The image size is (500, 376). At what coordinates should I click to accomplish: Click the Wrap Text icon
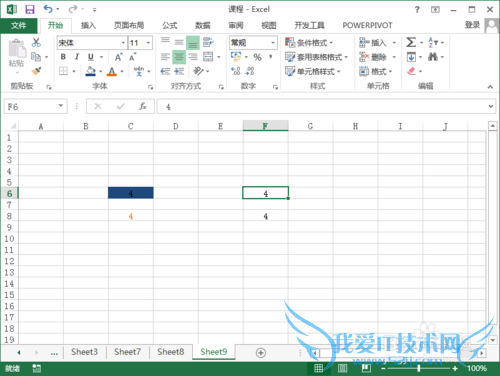pyautogui.click(x=208, y=42)
